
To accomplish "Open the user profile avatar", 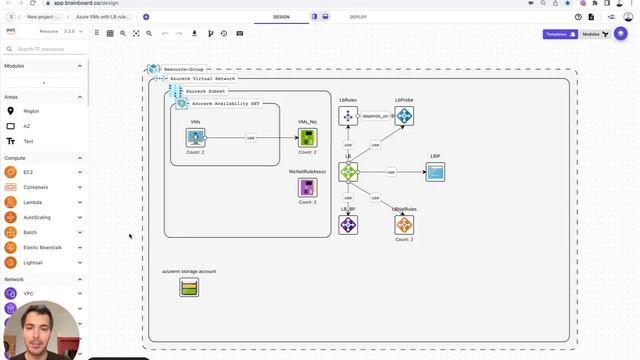I will (x=628, y=17).
